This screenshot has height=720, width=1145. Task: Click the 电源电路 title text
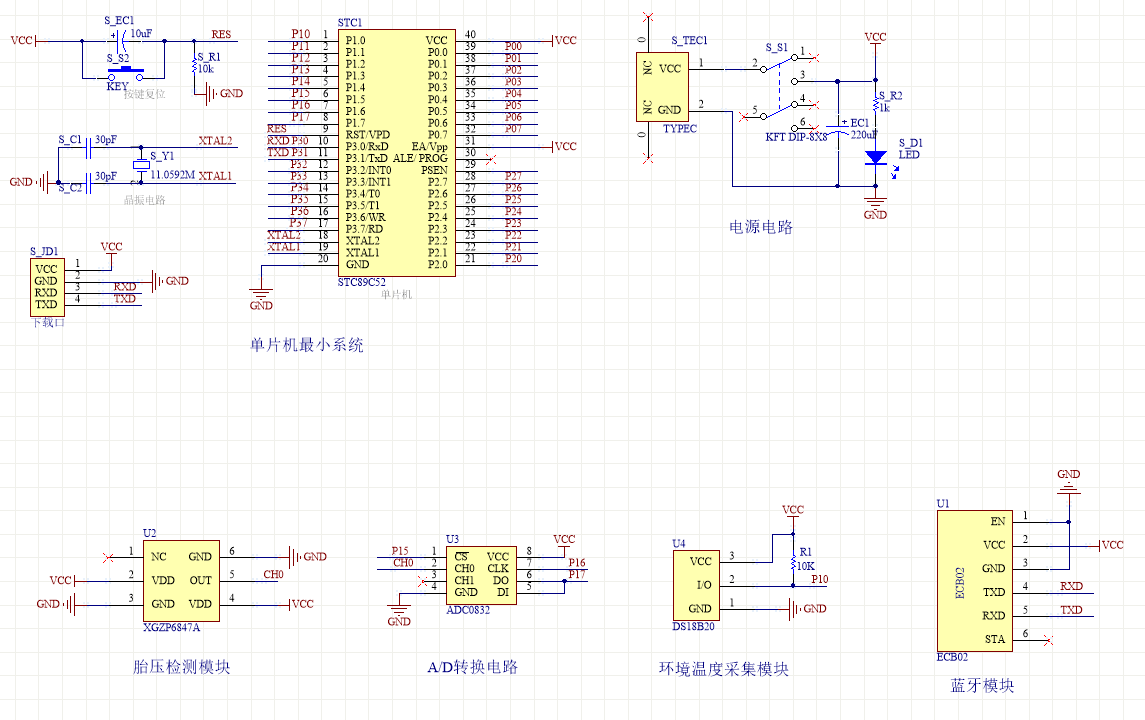click(x=761, y=227)
